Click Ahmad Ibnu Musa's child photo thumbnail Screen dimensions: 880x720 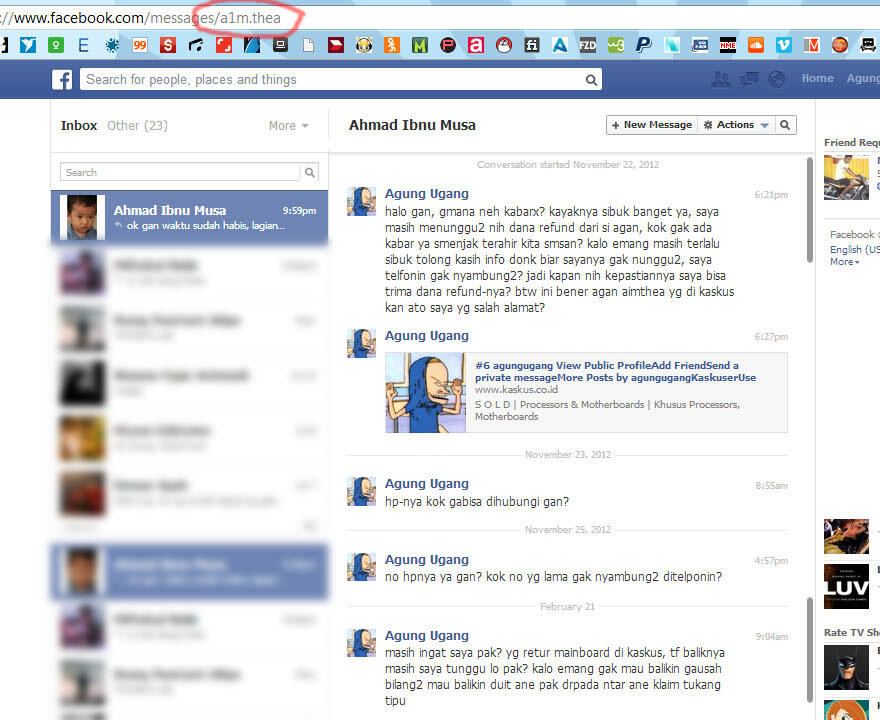point(82,217)
